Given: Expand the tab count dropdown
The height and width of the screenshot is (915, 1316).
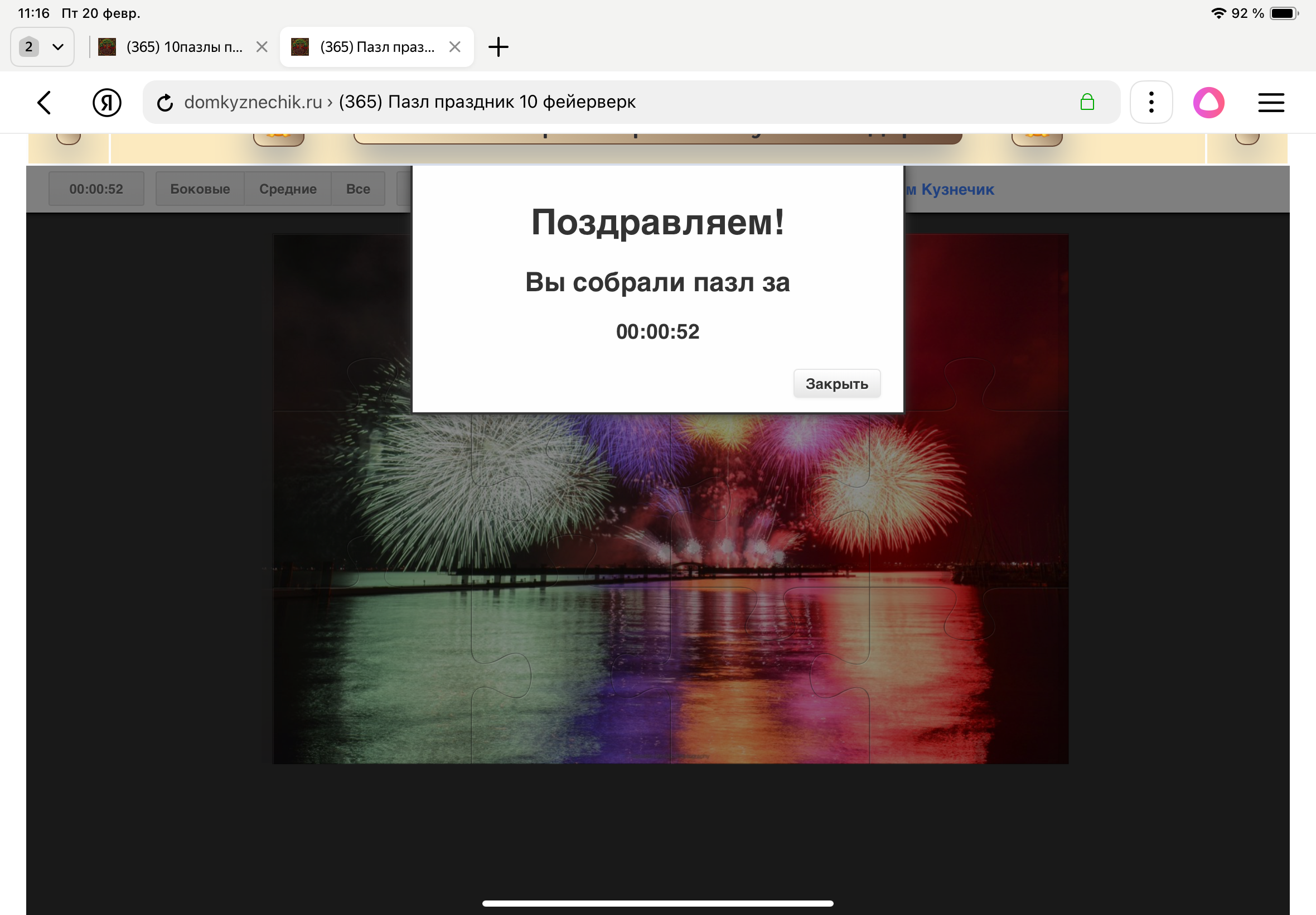Looking at the screenshot, I should pos(42,47).
